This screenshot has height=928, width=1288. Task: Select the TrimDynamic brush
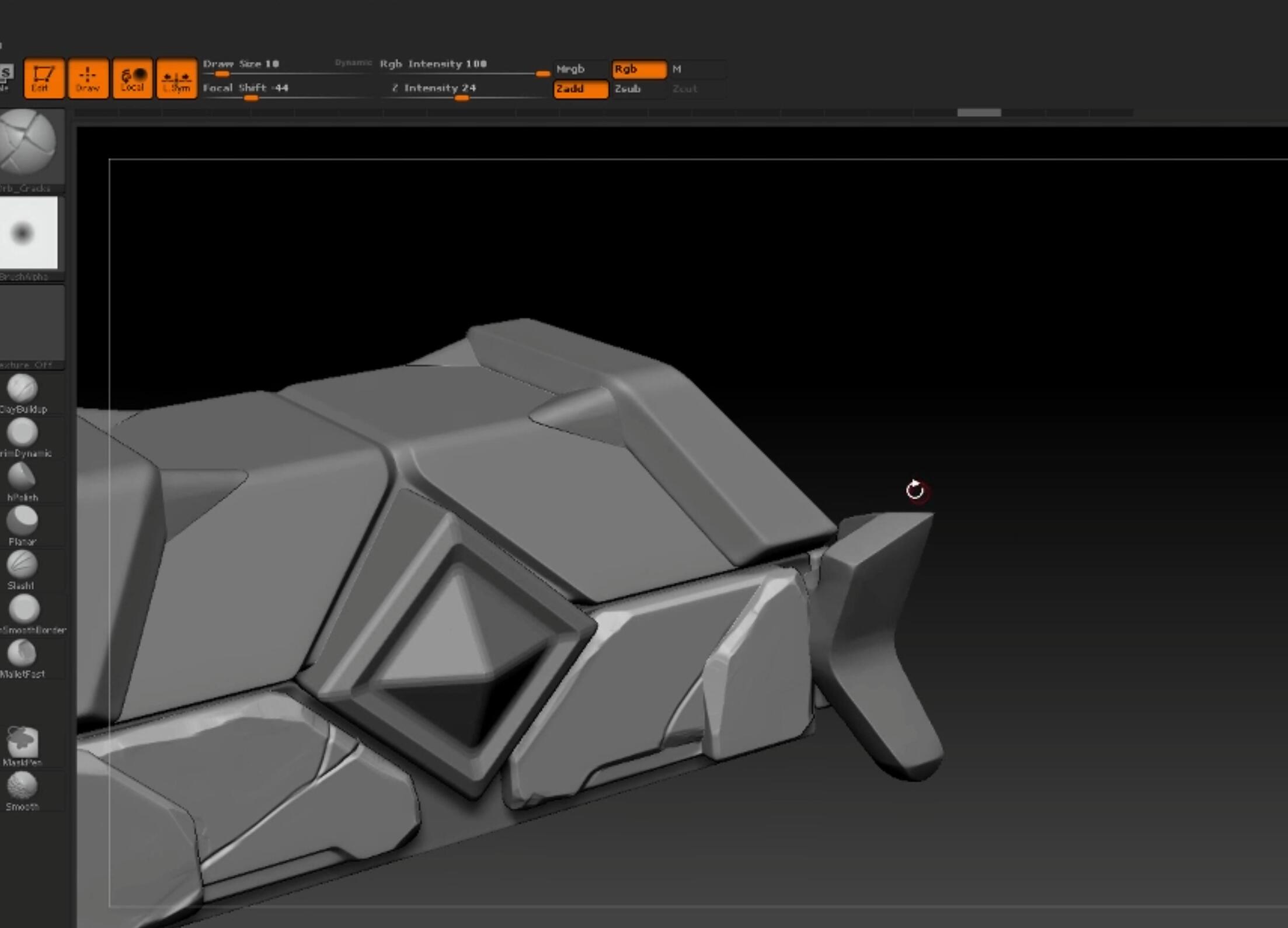tap(22, 438)
